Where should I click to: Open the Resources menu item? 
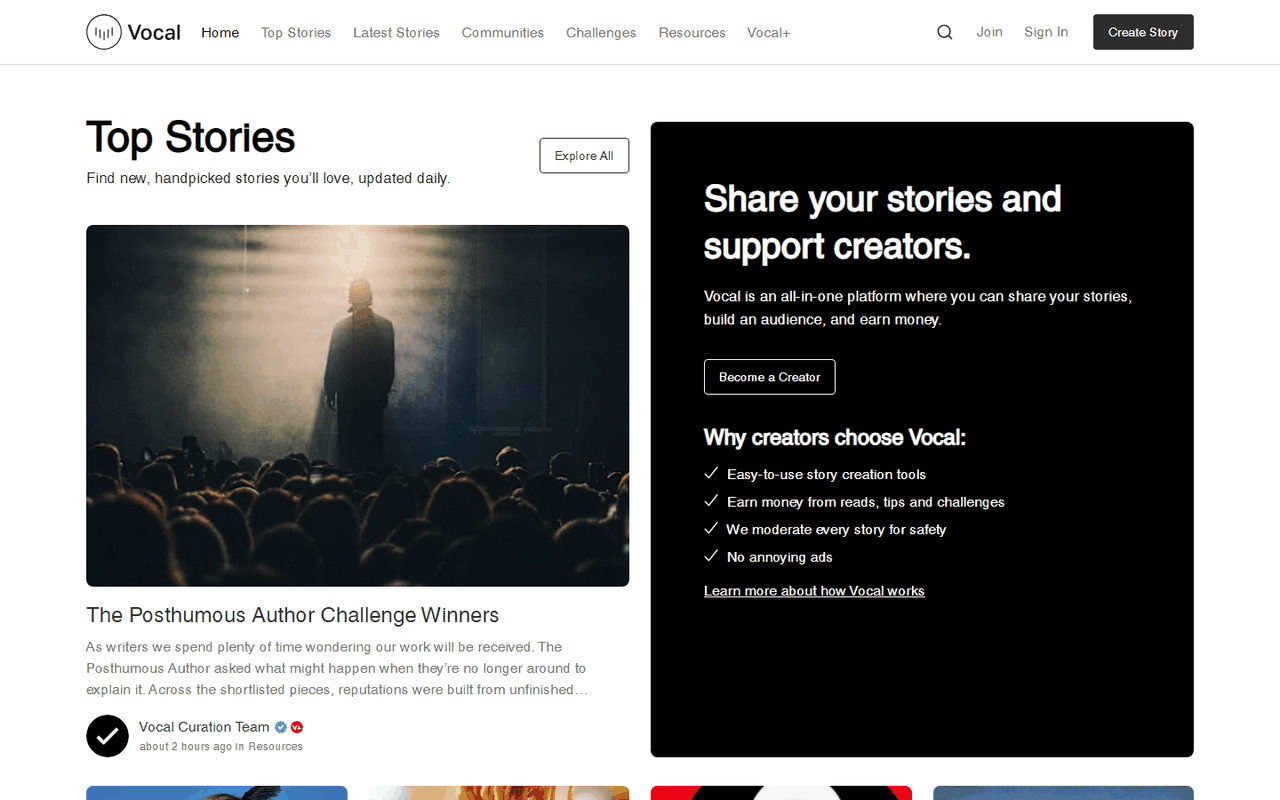tap(692, 32)
